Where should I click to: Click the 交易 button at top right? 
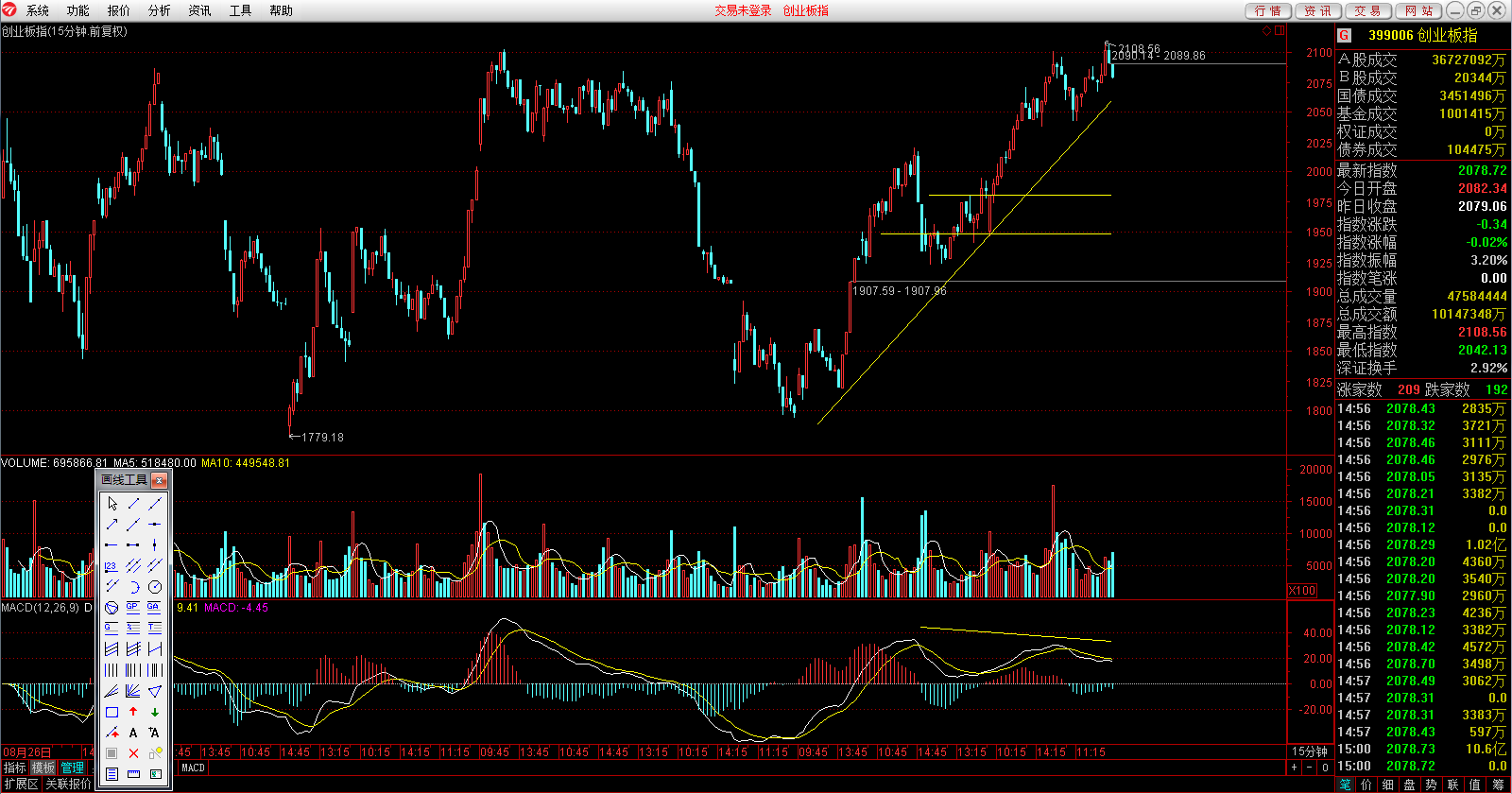[1368, 10]
